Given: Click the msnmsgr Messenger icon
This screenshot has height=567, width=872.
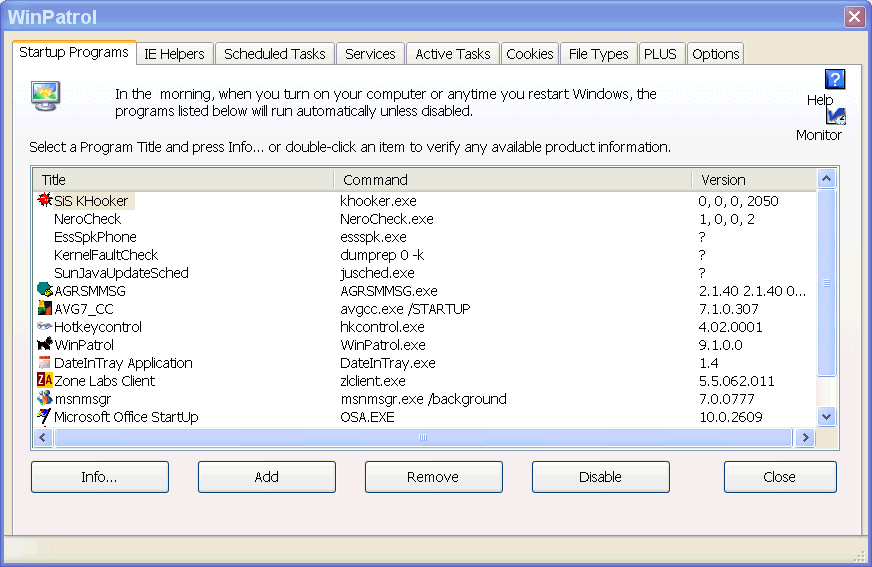Looking at the screenshot, I should [x=44, y=398].
